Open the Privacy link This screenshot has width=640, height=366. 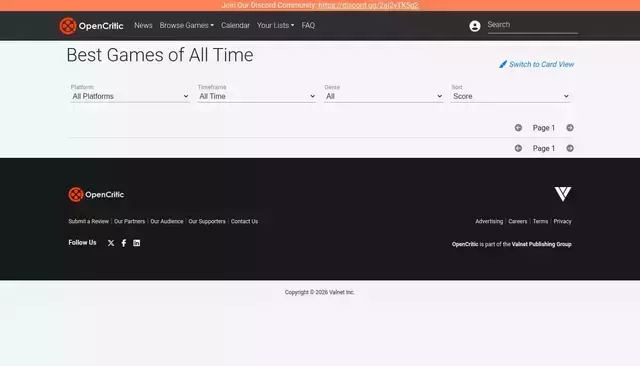point(562,221)
